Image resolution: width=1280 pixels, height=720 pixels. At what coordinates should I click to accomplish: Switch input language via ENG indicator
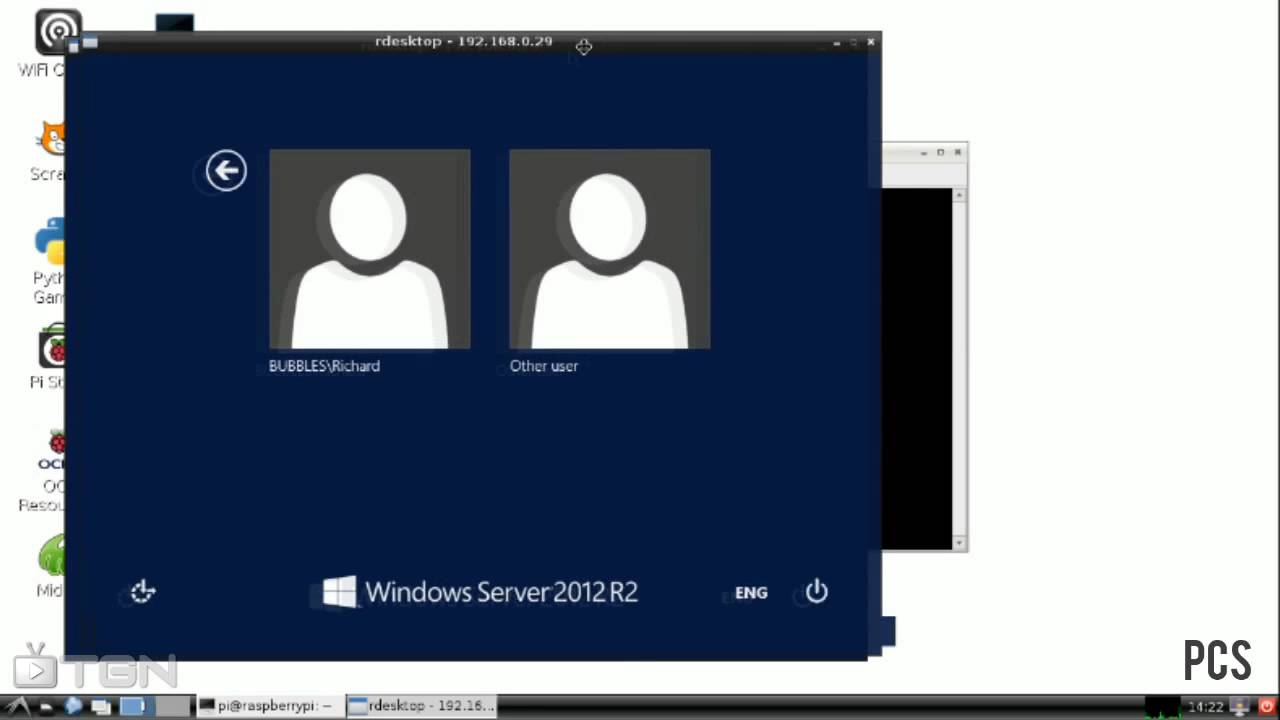751,593
